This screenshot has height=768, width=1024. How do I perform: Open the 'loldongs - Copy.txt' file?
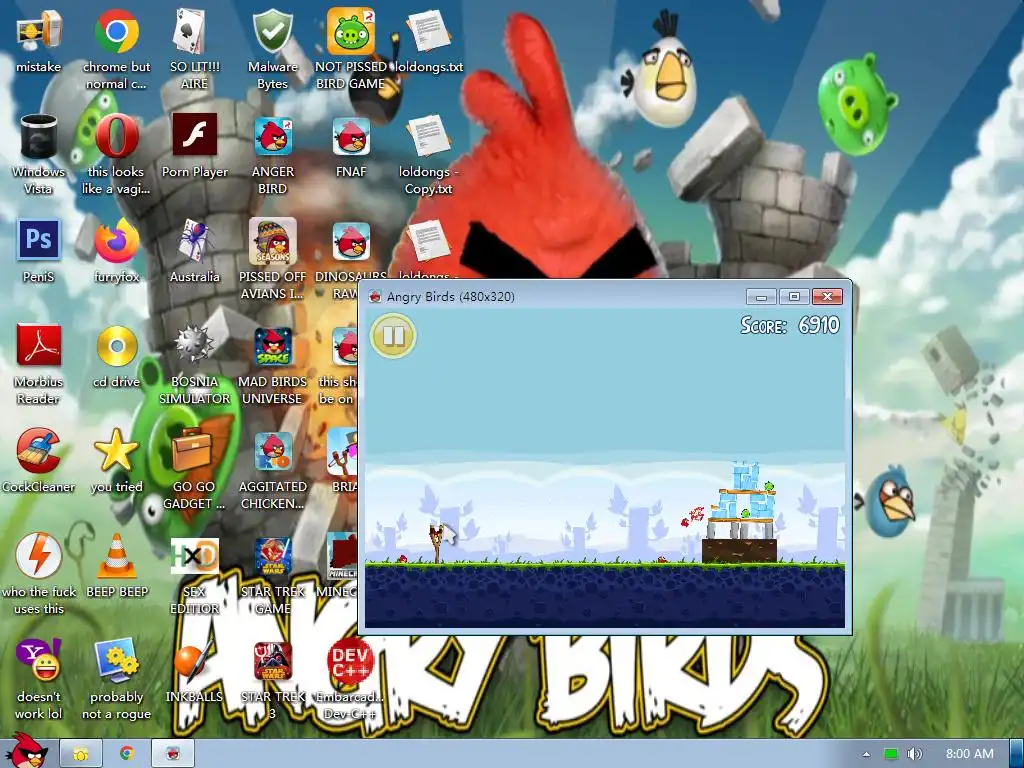point(428,136)
